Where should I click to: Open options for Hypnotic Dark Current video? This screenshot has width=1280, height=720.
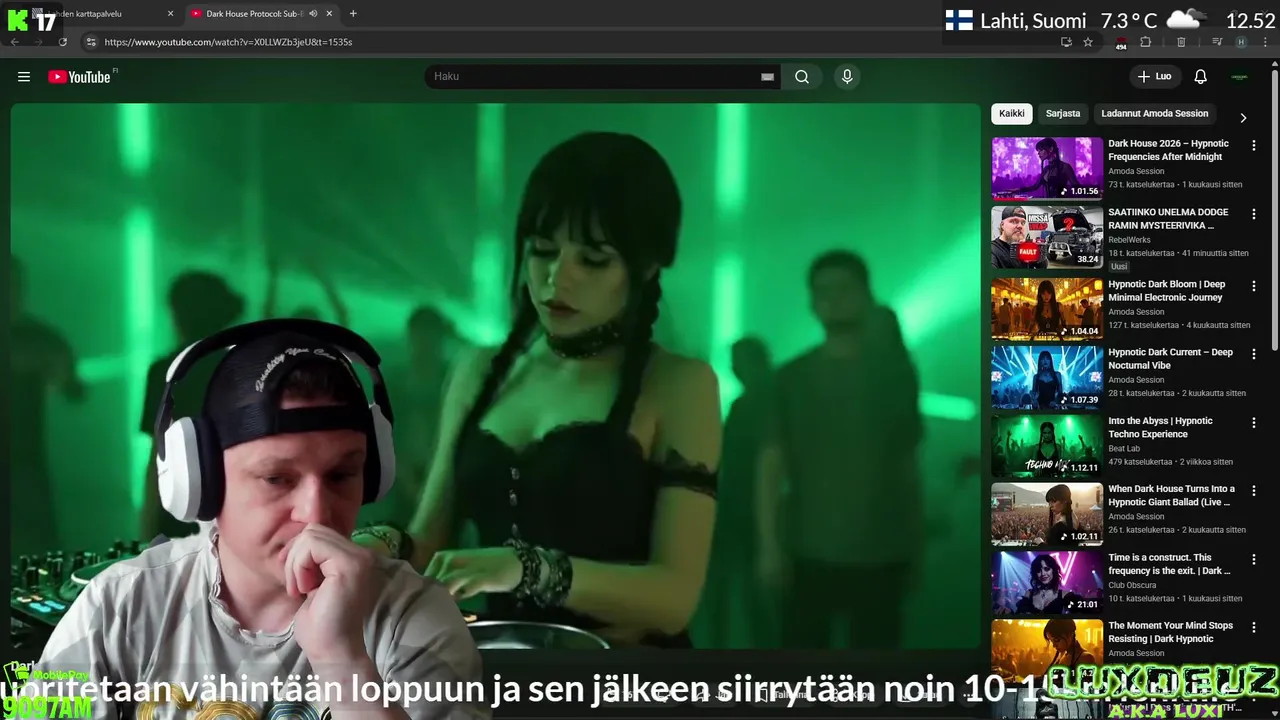tap(1254, 354)
